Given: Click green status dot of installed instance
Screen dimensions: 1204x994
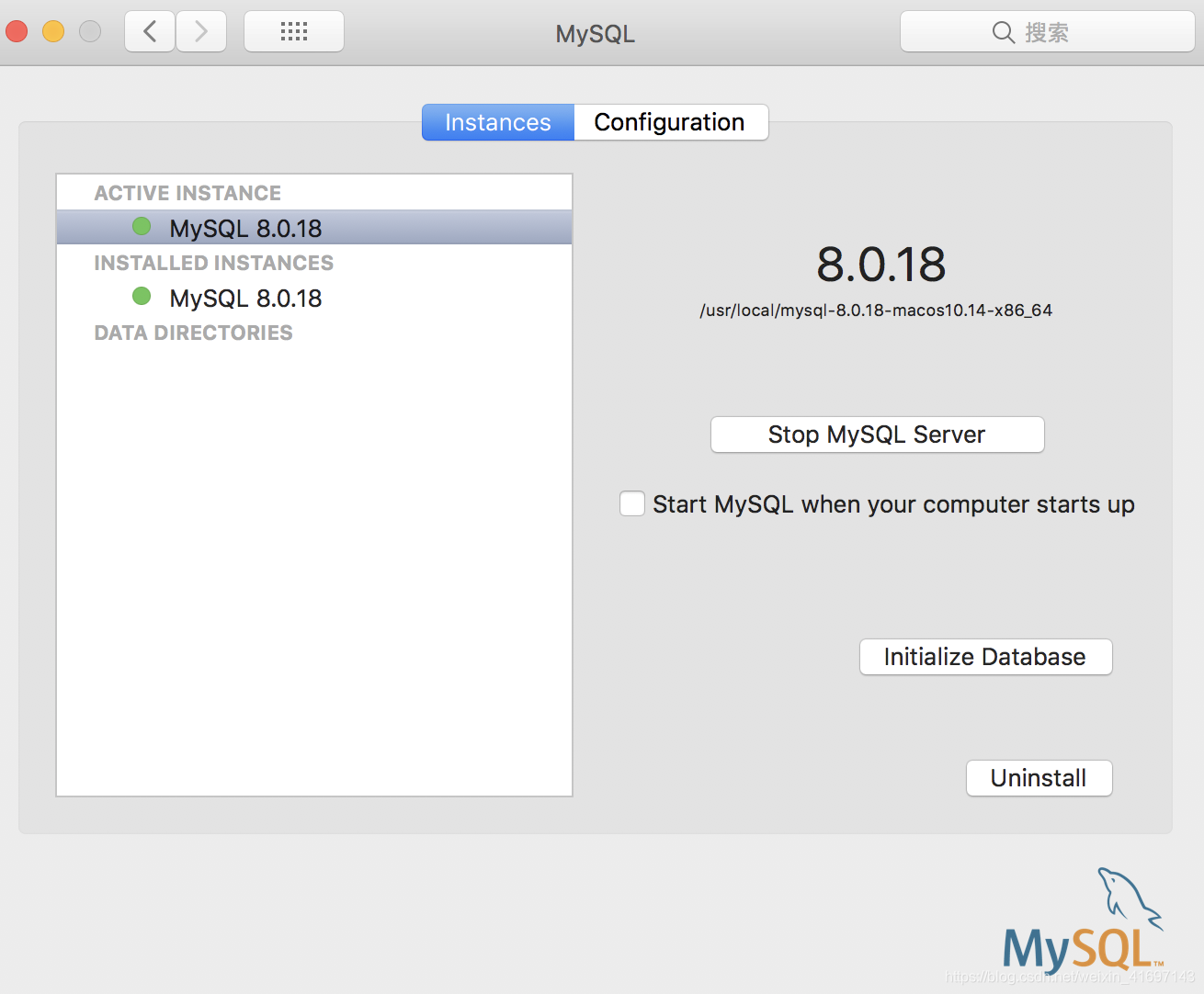Looking at the screenshot, I should pyautogui.click(x=142, y=296).
